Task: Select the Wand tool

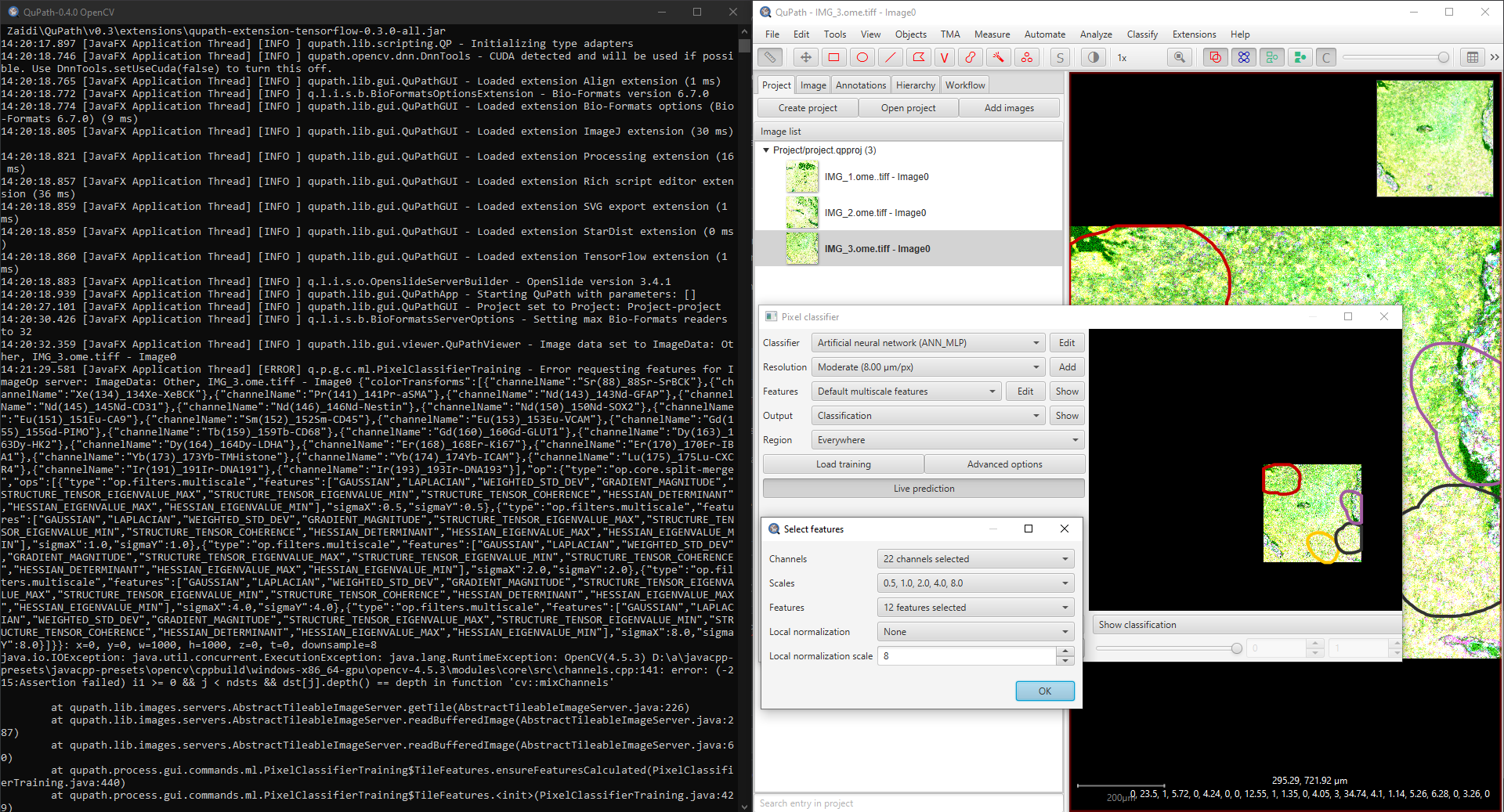Action: pos(1000,57)
